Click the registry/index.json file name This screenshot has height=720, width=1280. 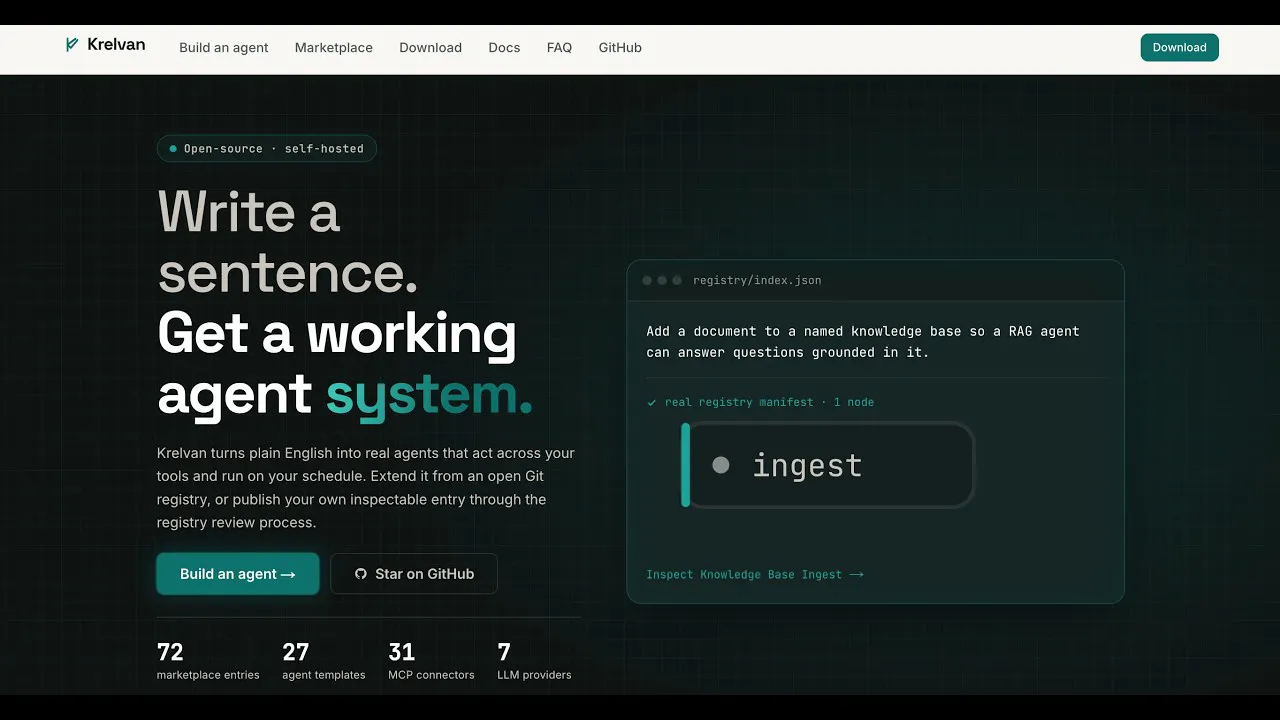click(x=757, y=280)
